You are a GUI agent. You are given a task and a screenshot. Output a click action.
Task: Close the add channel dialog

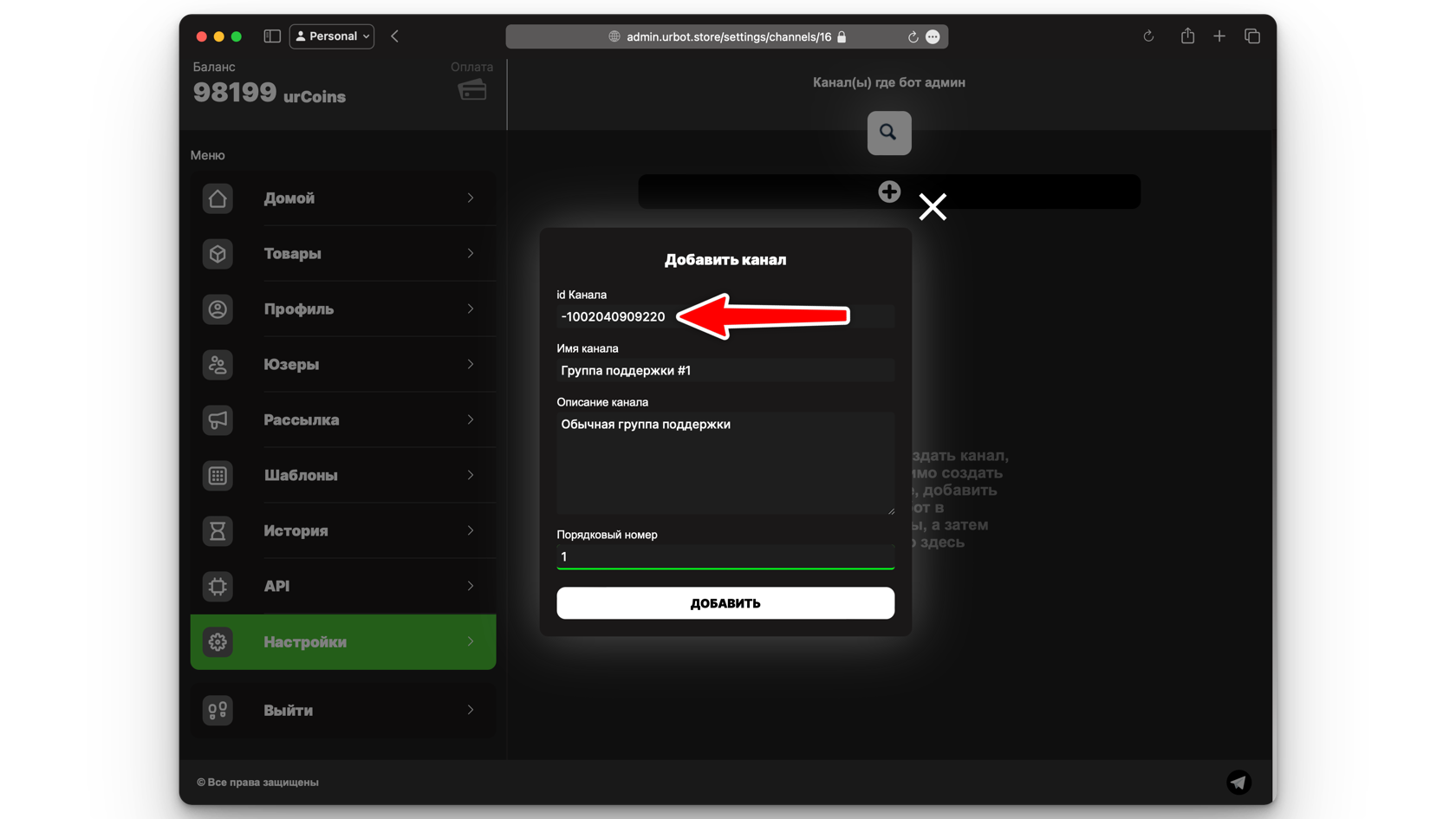coord(933,206)
